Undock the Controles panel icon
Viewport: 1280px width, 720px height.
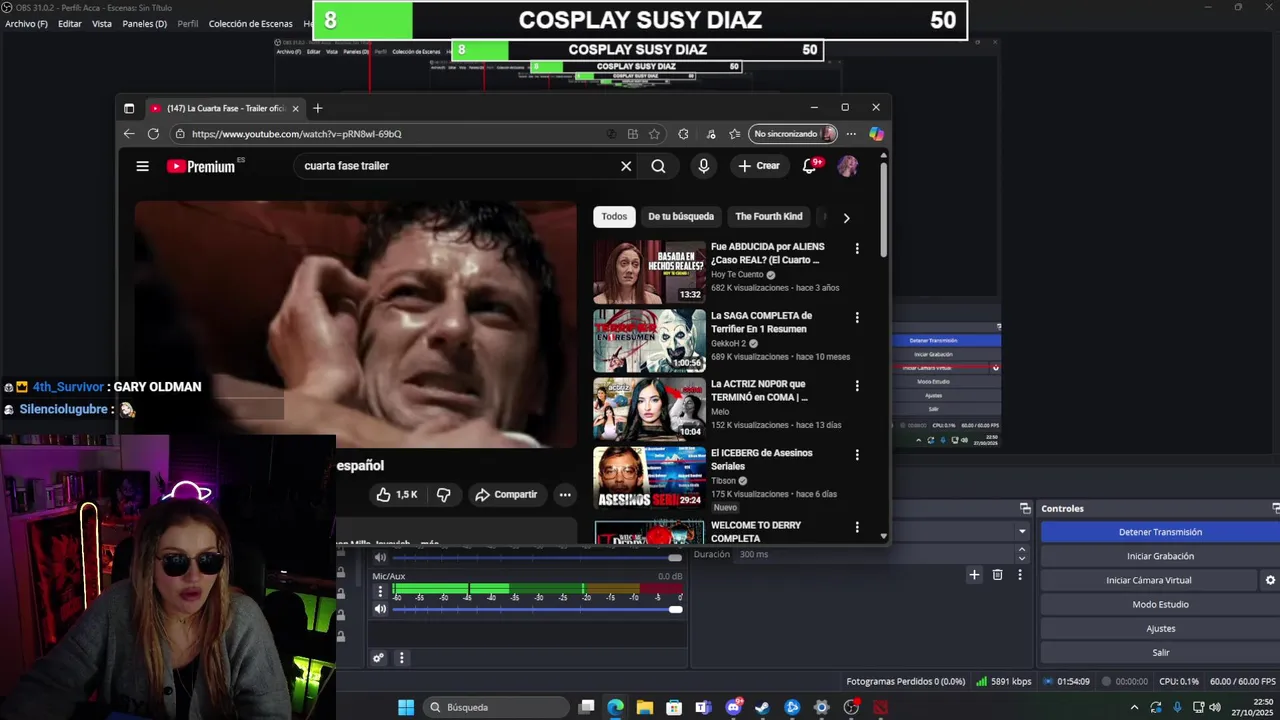[1275, 508]
